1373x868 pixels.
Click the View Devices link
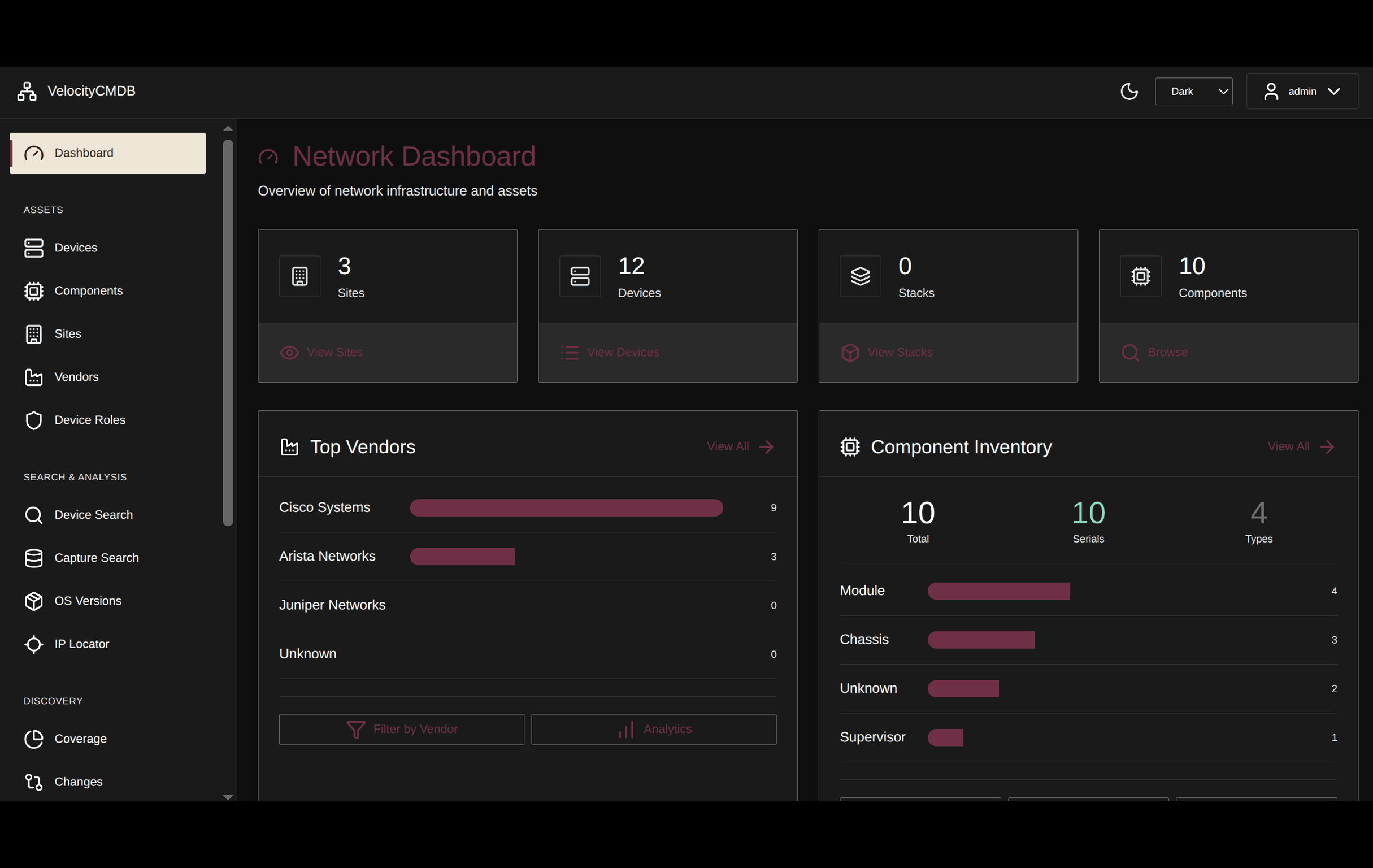tap(623, 353)
